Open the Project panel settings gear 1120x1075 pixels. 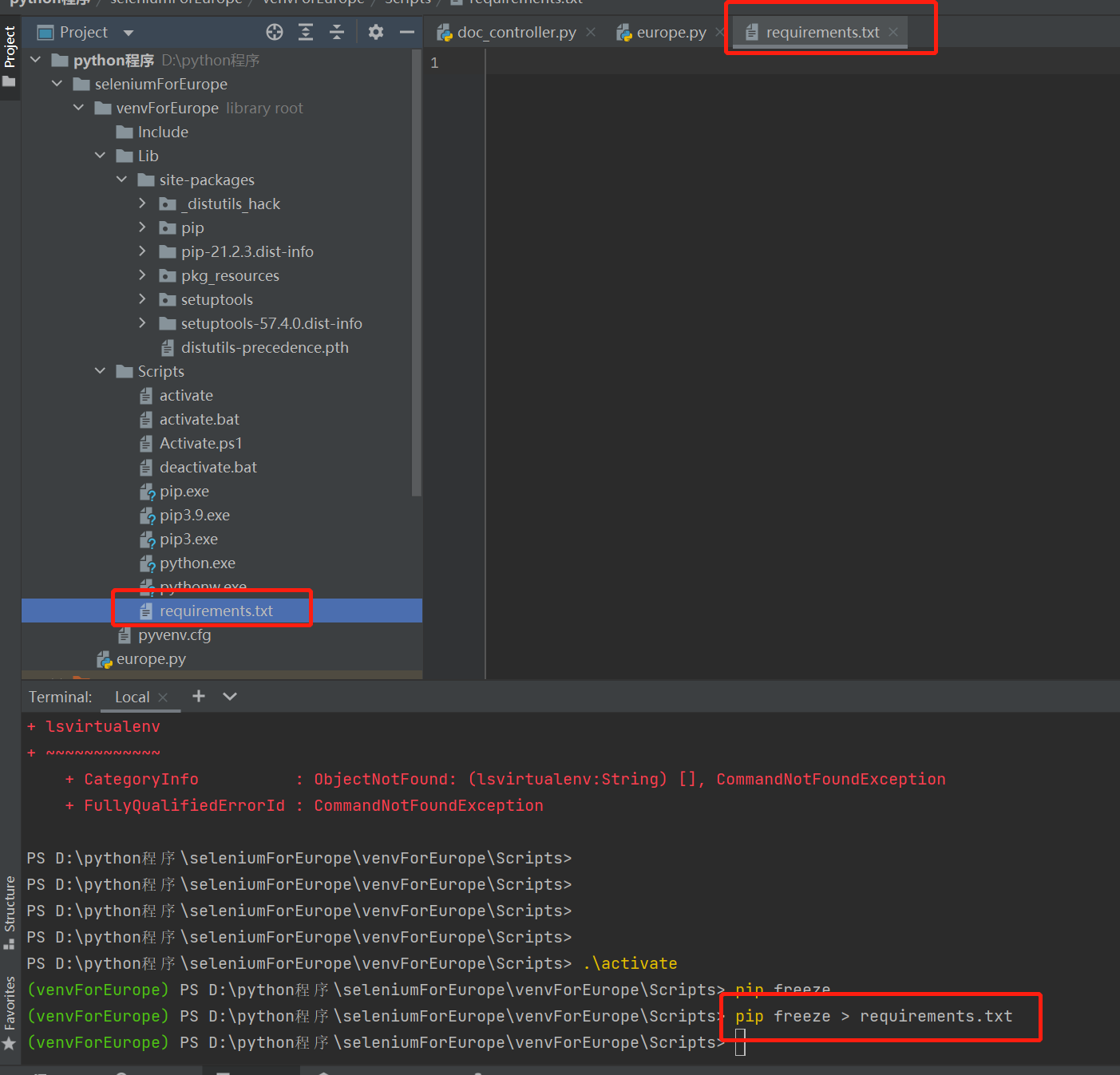coord(375,32)
